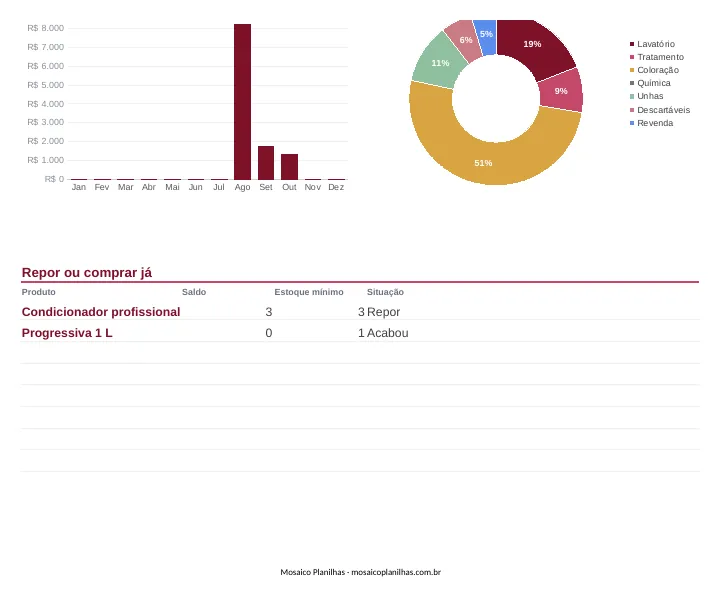Click the 'R$ 8.000' axis label

(45, 28)
